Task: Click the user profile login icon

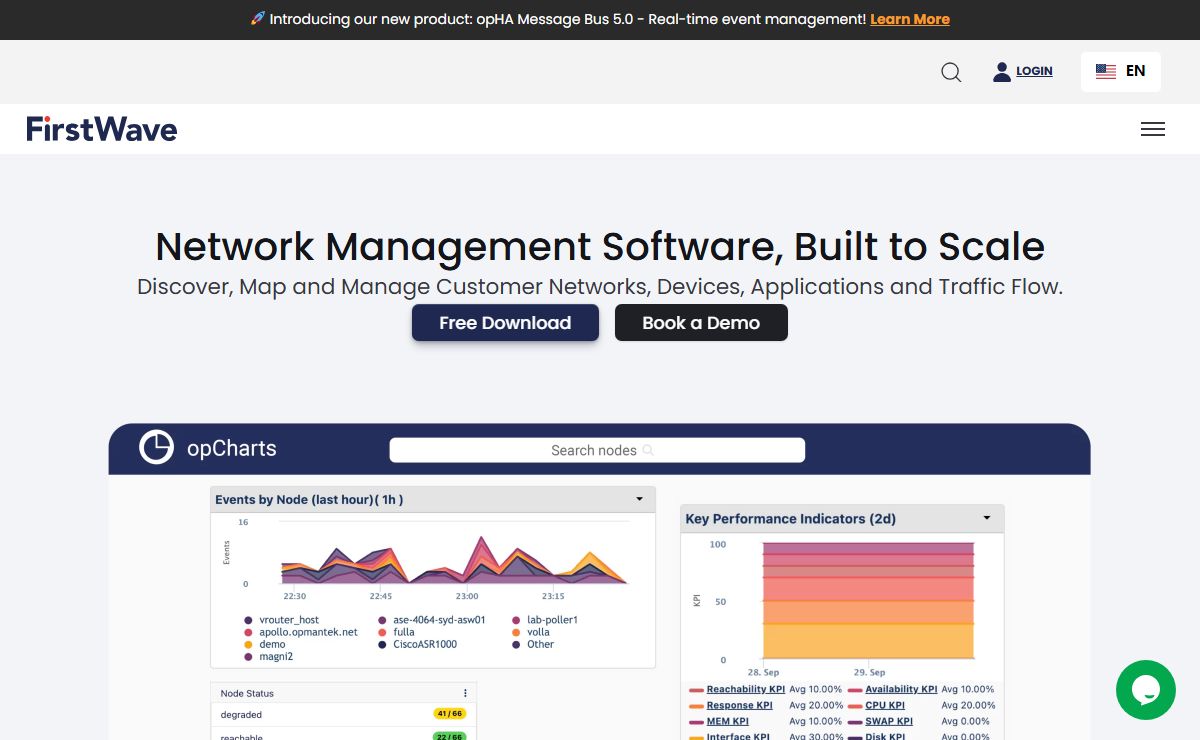Action: click(1001, 71)
